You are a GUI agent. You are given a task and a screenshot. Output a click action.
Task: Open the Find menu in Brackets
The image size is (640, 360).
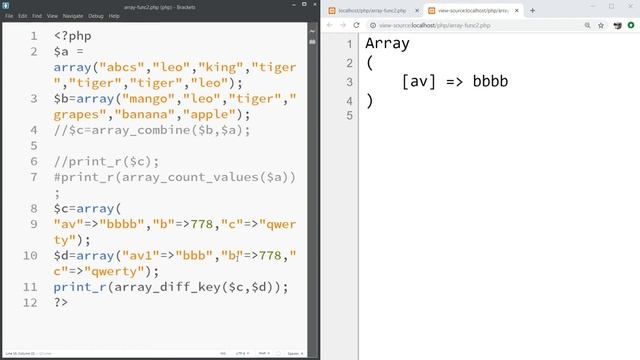pyautogui.click(x=37, y=16)
